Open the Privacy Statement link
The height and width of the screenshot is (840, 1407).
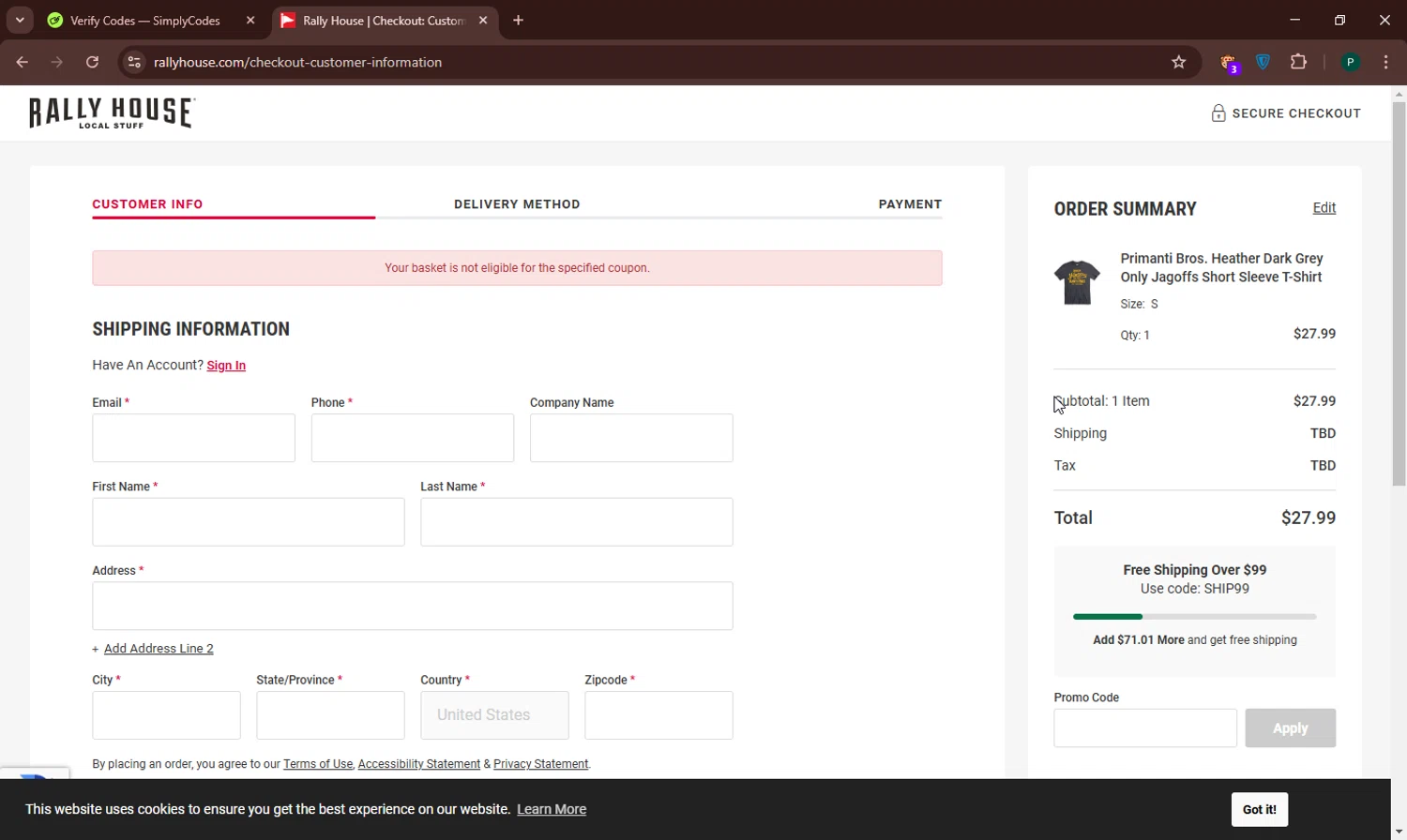click(x=541, y=764)
